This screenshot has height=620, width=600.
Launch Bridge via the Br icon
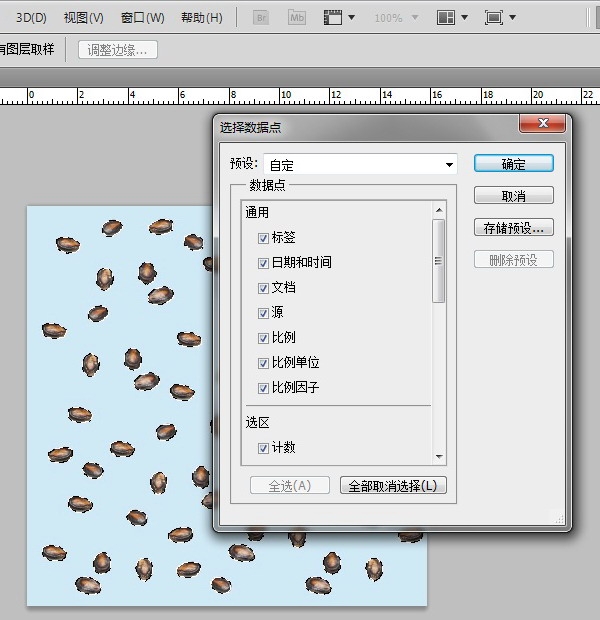coord(262,17)
